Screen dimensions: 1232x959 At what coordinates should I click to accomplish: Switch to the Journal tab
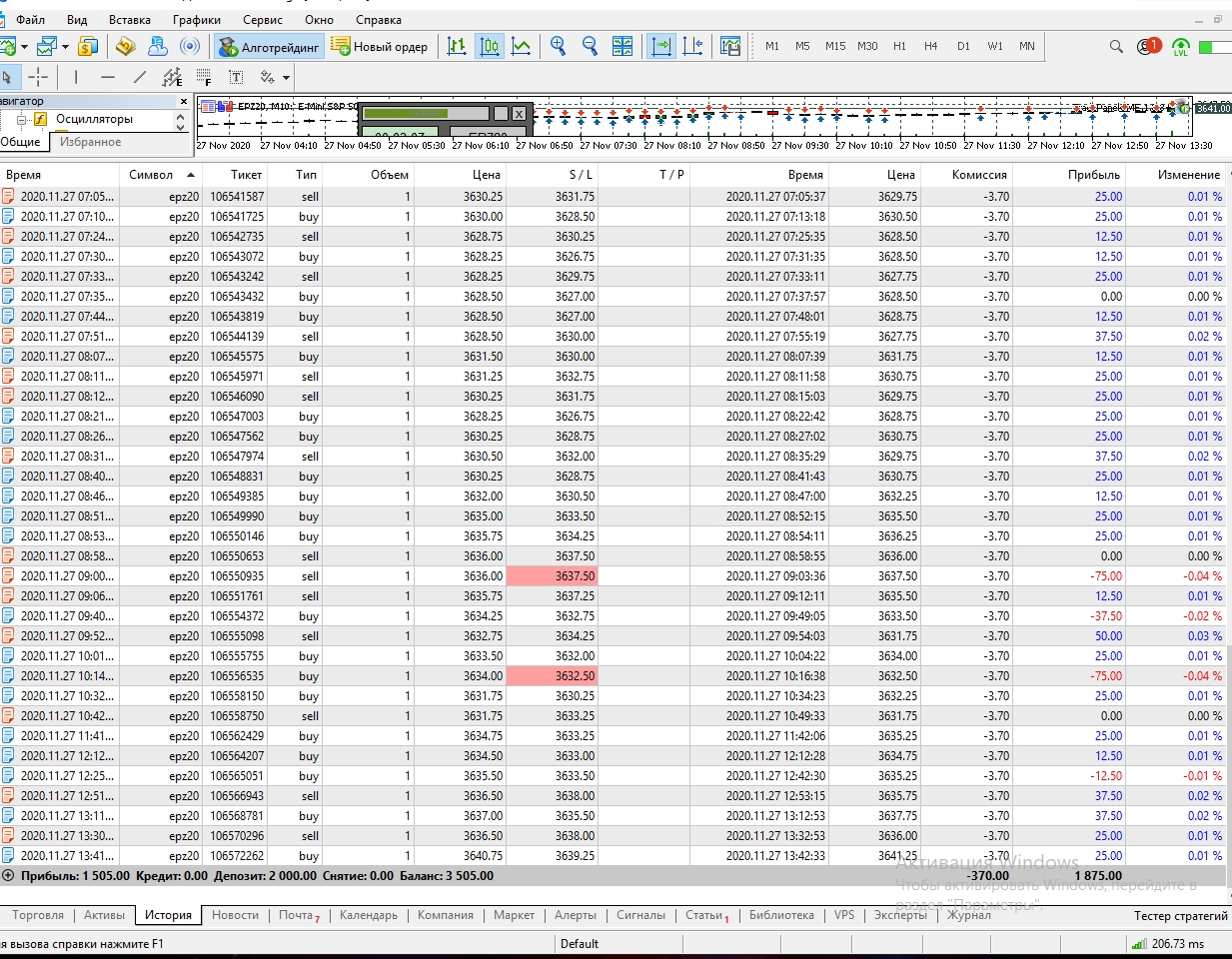[x=968, y=915]
